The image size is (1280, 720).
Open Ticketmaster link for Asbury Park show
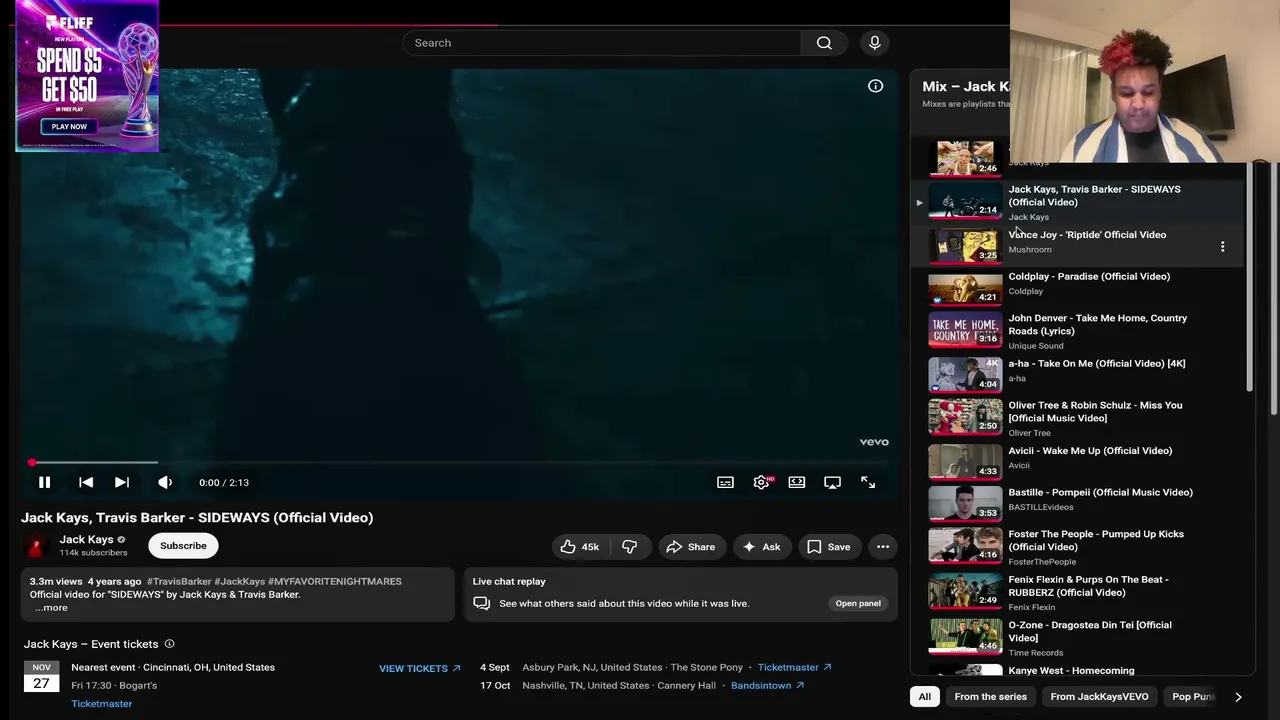point(794,667)
